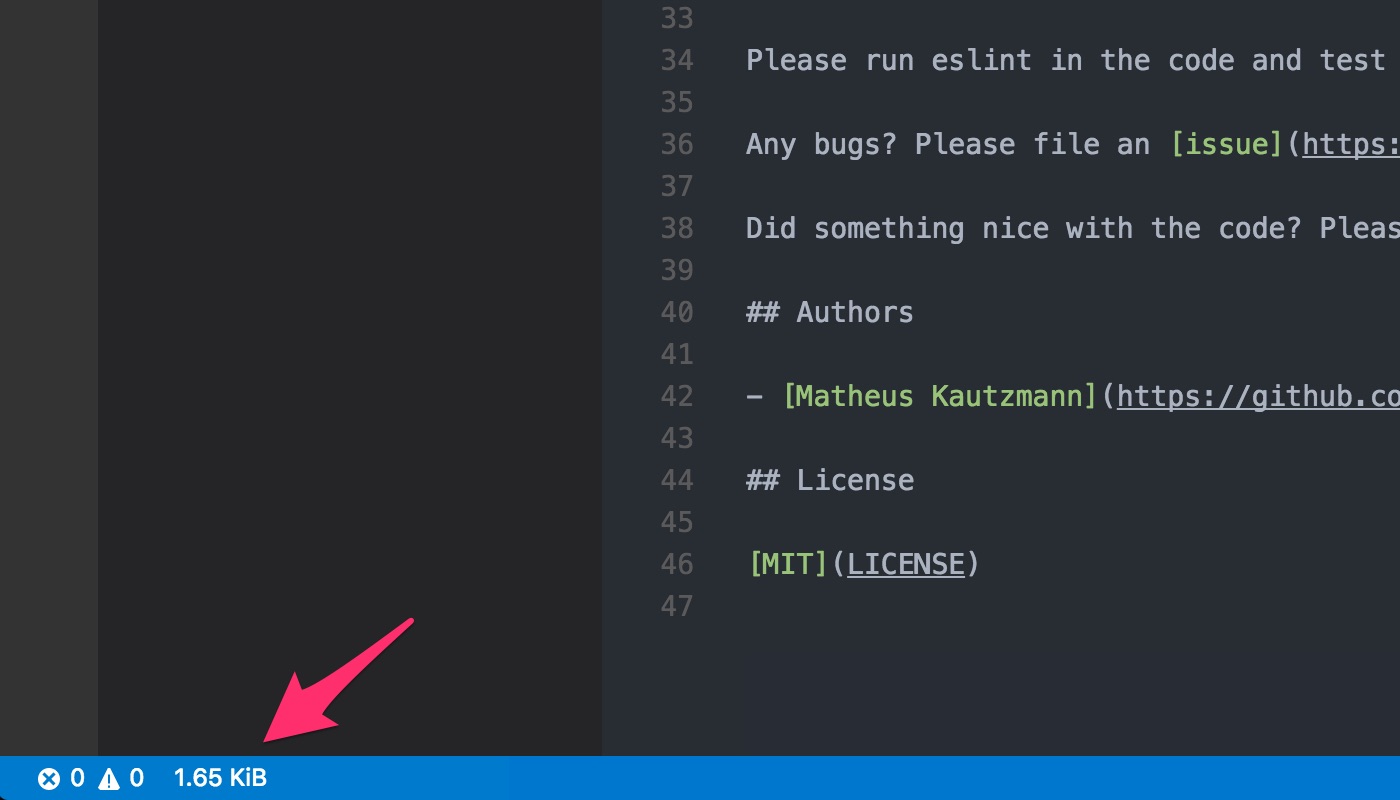Click the 1.65 KiB file size indicator
Screen dimensions: 1400x800
pos(220,777)
